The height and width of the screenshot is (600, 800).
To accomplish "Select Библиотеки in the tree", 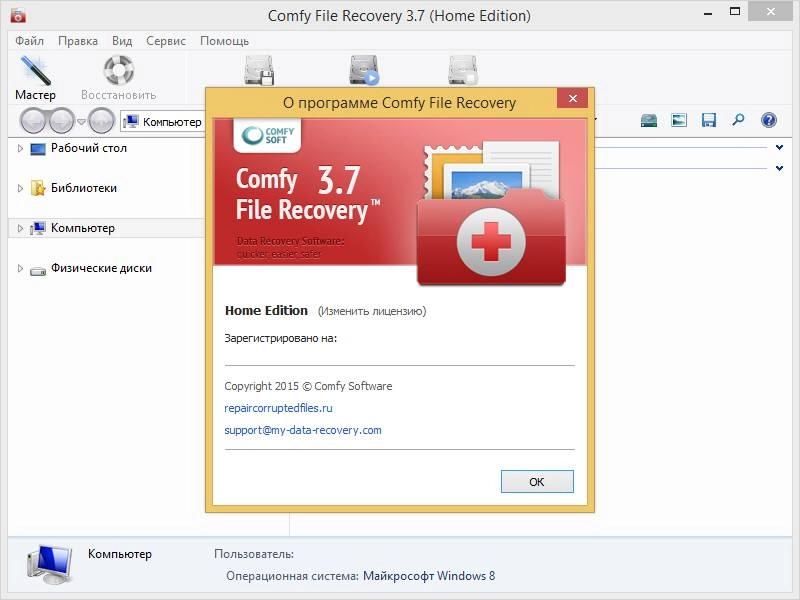I will click(x=84, y=188).
